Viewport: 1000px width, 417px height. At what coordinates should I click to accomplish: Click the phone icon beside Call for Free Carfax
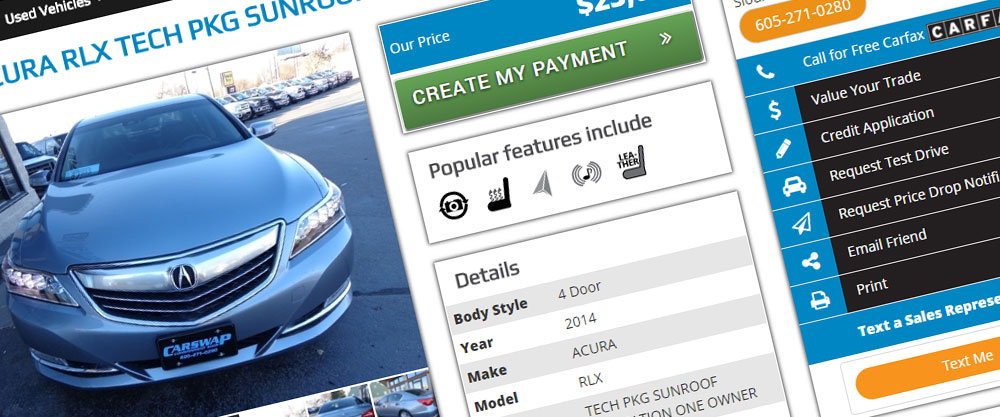(765, 72)
